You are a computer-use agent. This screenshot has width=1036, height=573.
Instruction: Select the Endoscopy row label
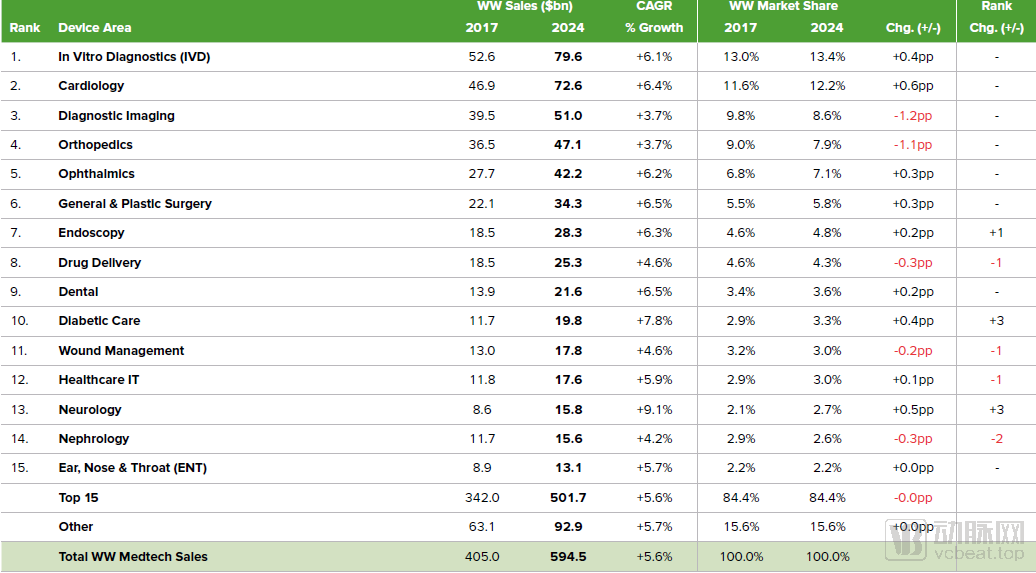pyautogui.click(x=91, y=233)
